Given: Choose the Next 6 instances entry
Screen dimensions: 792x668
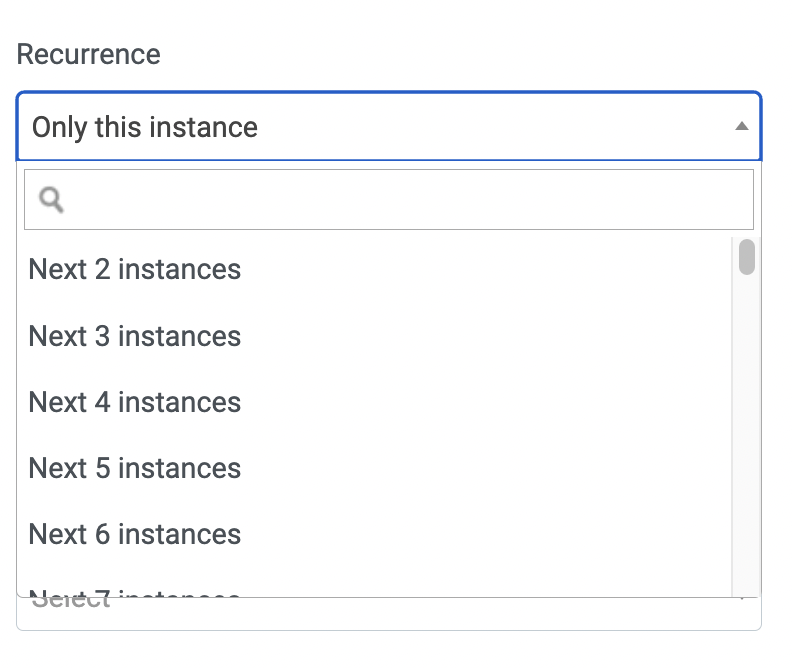Looking at the screenshot, I should [374, 534].
